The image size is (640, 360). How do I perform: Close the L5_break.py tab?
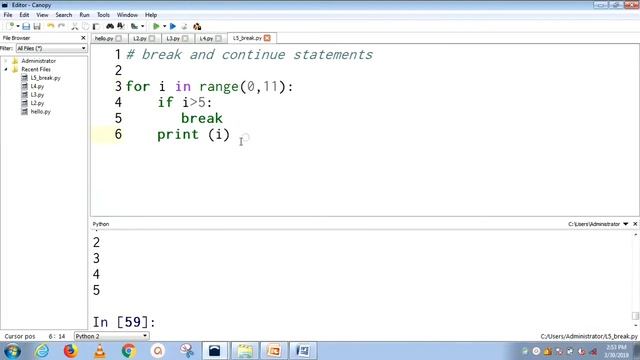267,38
